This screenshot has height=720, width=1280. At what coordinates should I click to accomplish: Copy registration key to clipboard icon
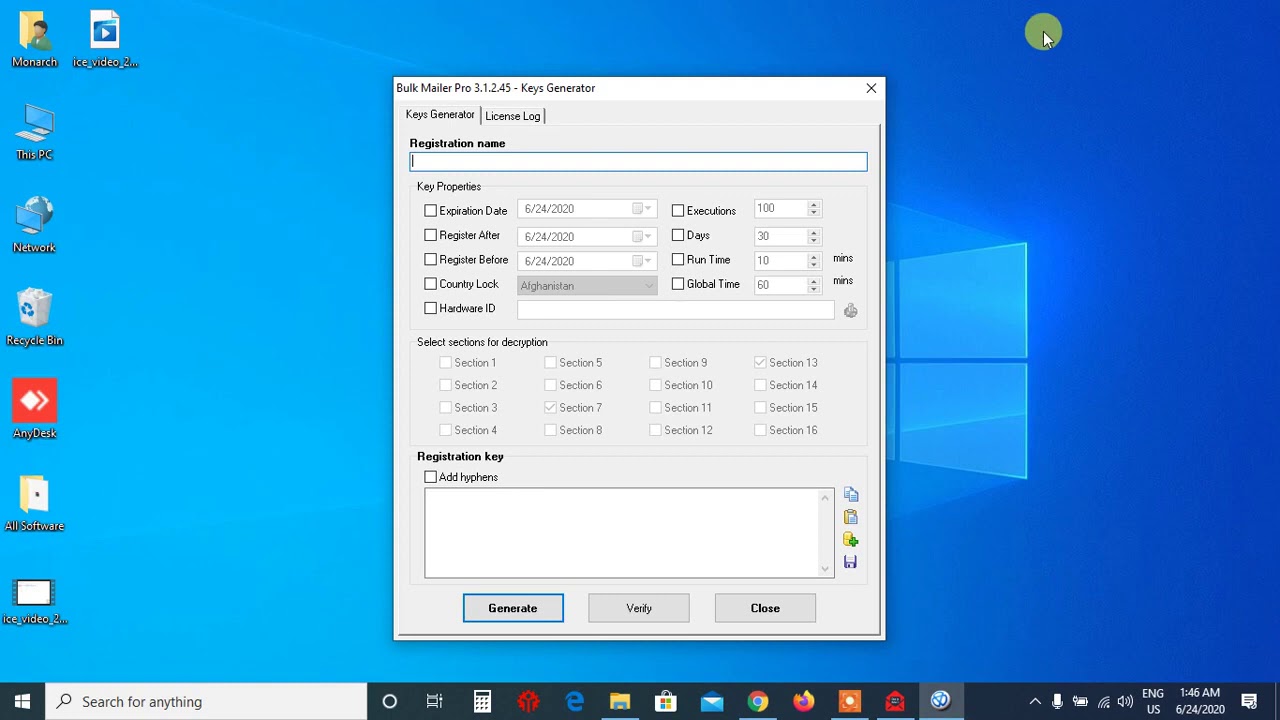851,495
